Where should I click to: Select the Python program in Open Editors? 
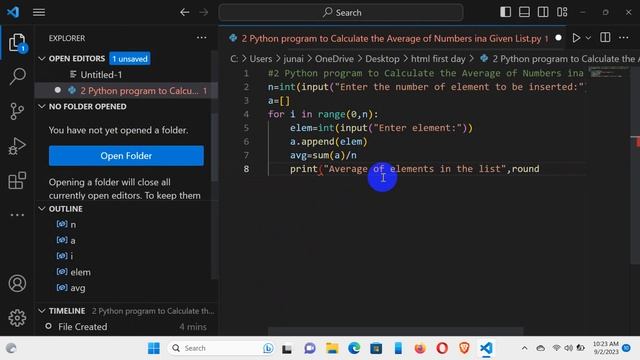pos(126,91)
